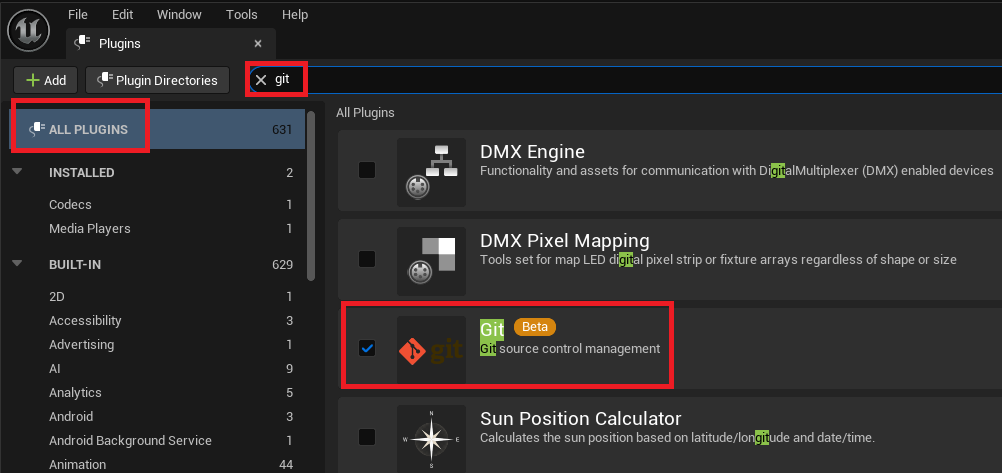Click the Unreal Engine logo icon
Viewport: 1002px width, 473px height.
click(29, 29)
